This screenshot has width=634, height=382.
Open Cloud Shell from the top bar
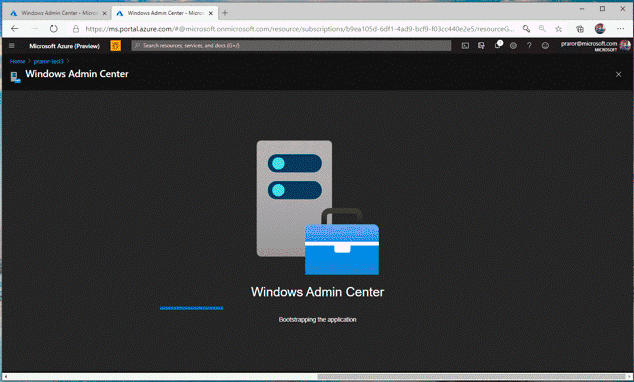coord(465,46)
